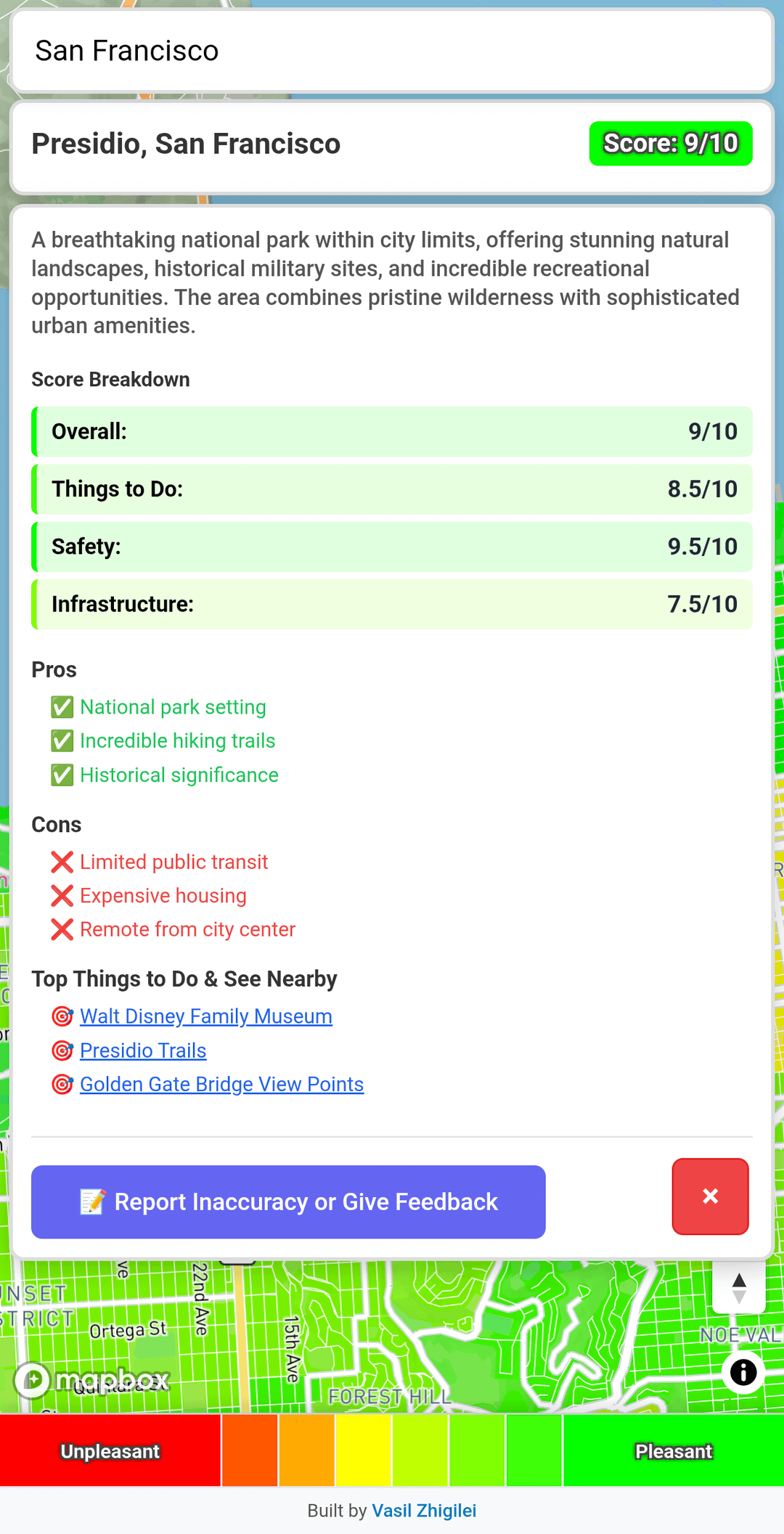
Task: Click the green Pleasant legend swatch
Action: coord(674,1451)
